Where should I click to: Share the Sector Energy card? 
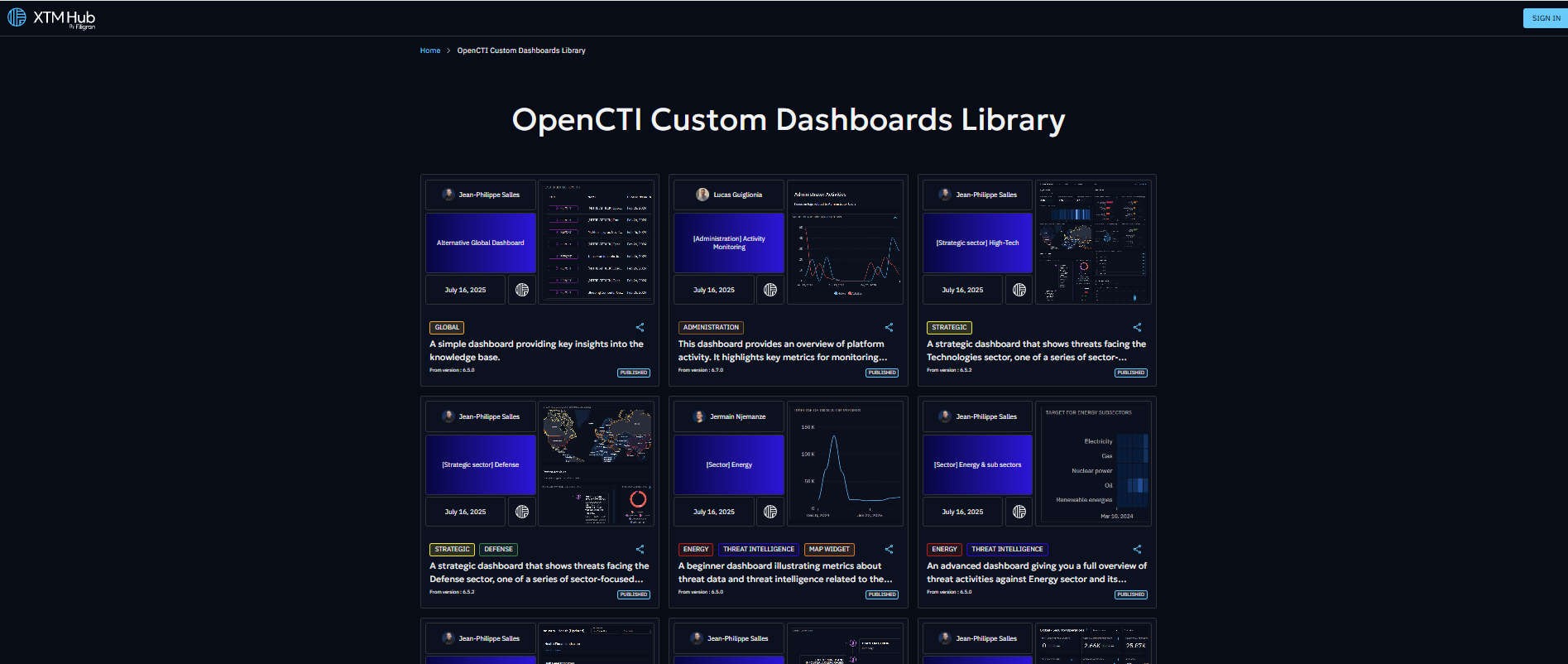pos(889,549)
